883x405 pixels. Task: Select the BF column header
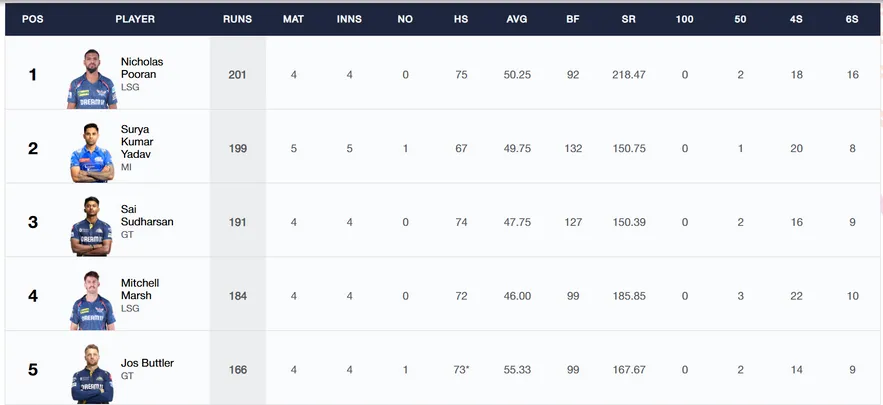coord(573,19)
